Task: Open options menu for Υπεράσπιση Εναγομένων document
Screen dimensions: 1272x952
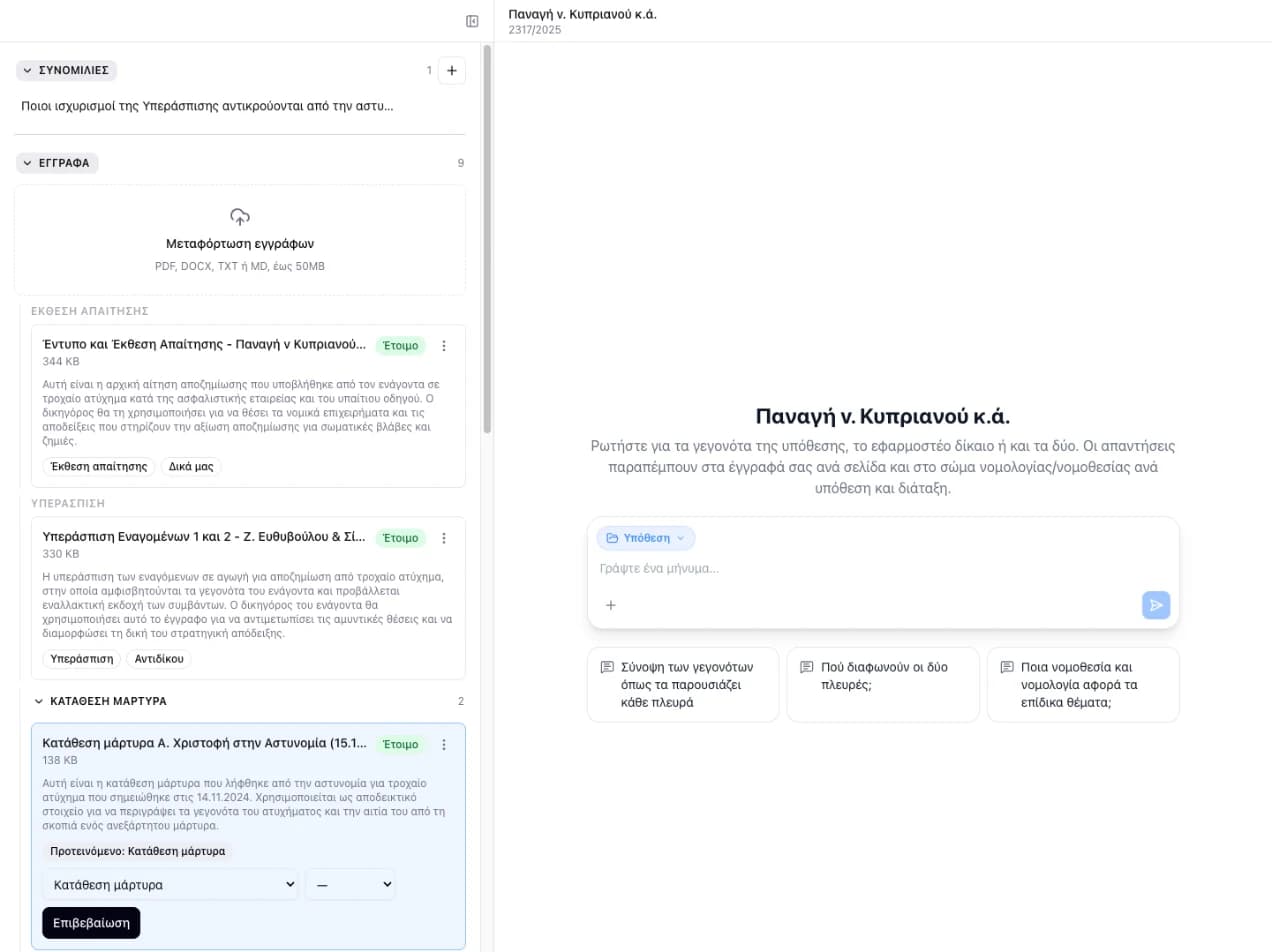Action: 444,538
